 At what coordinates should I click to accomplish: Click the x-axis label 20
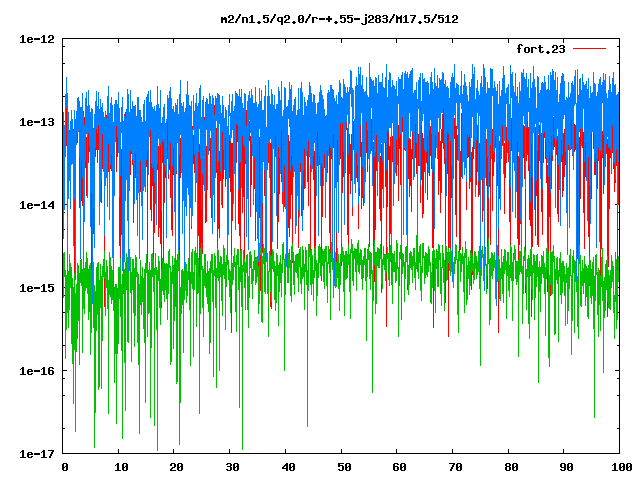click(x=176, y=467)
